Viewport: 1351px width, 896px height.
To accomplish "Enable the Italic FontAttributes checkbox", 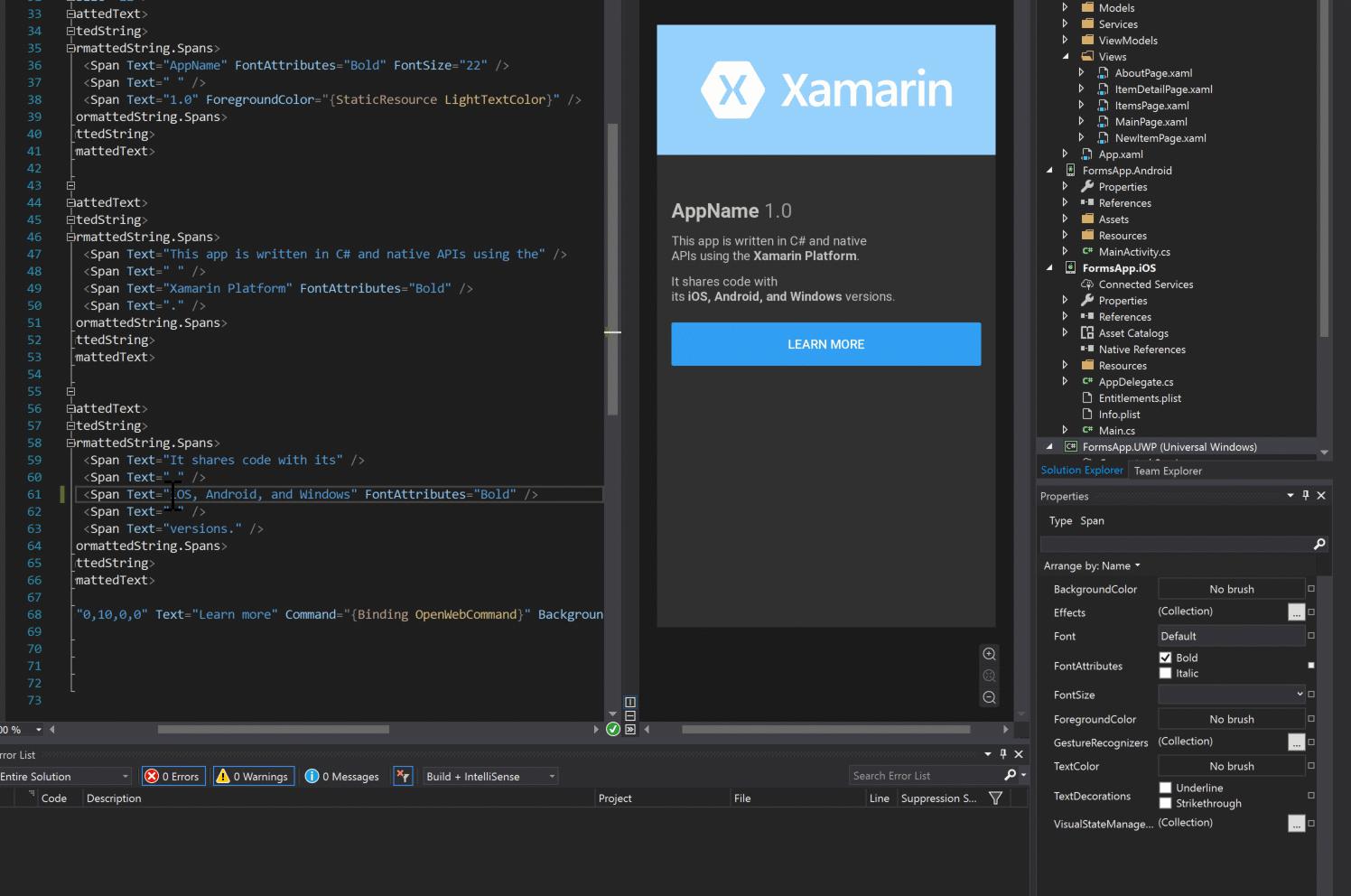I will (x=1165, y=673).
